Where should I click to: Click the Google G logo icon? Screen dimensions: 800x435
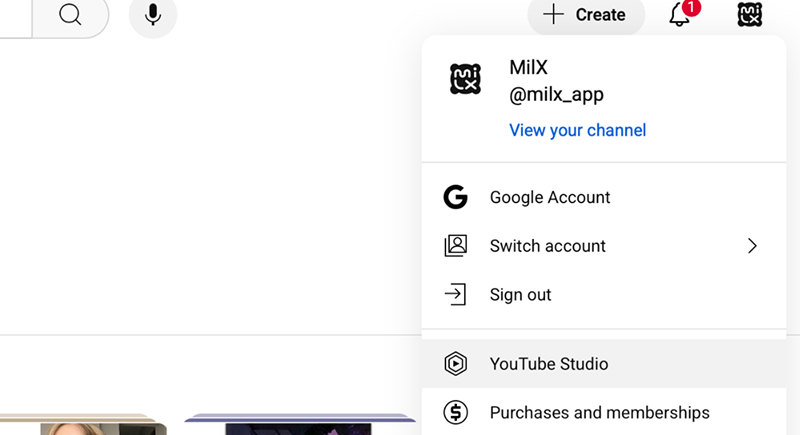pyautogui.click(x=455, y=197)
